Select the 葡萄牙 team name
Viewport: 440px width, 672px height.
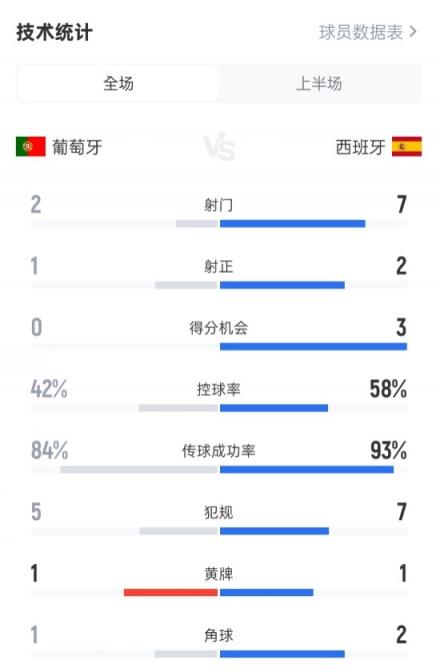pyautogui.click(x=77, y=147)
